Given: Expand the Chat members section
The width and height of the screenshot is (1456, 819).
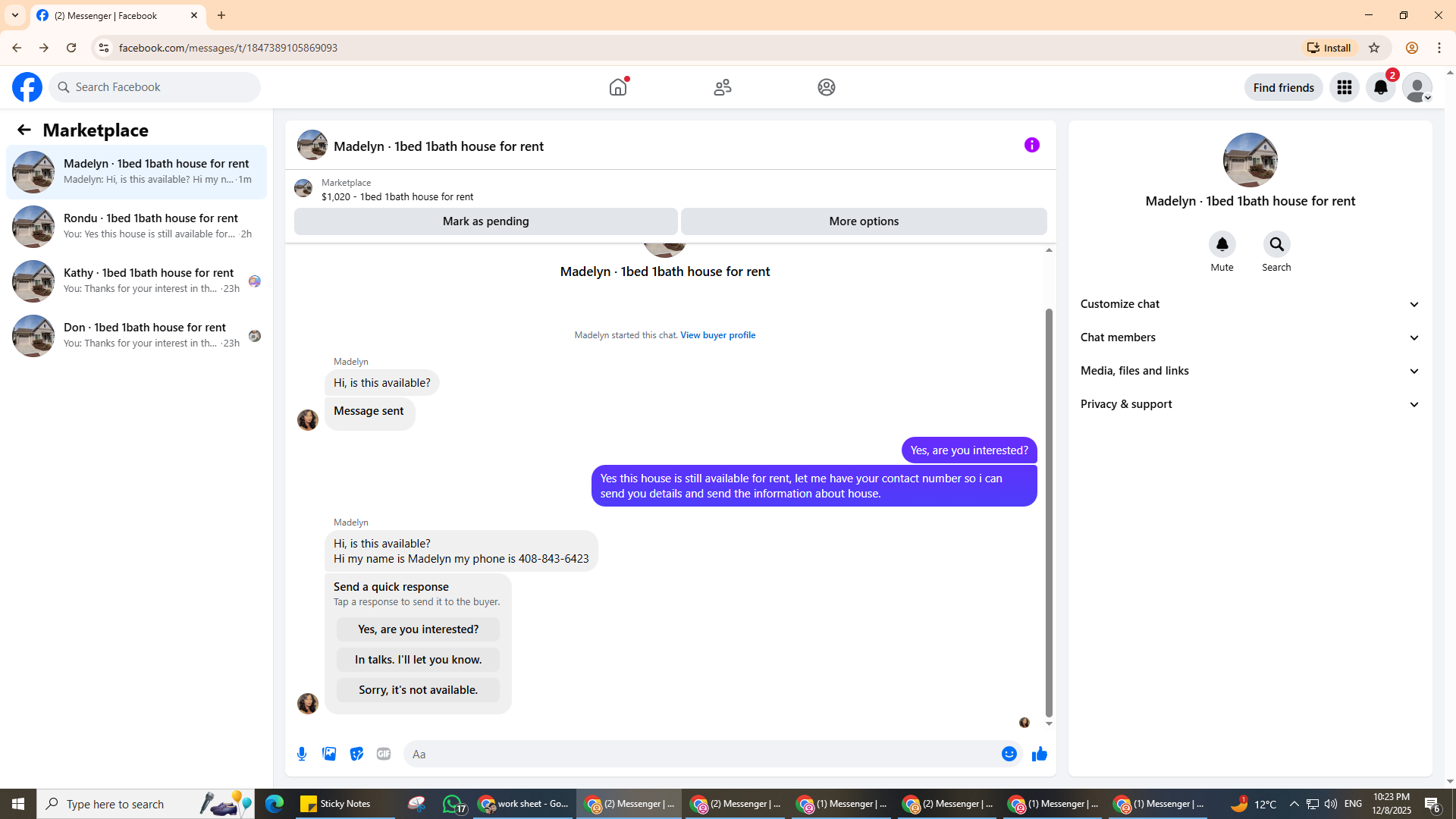Looking at the screenshot, I should [x=1250, y=337].
